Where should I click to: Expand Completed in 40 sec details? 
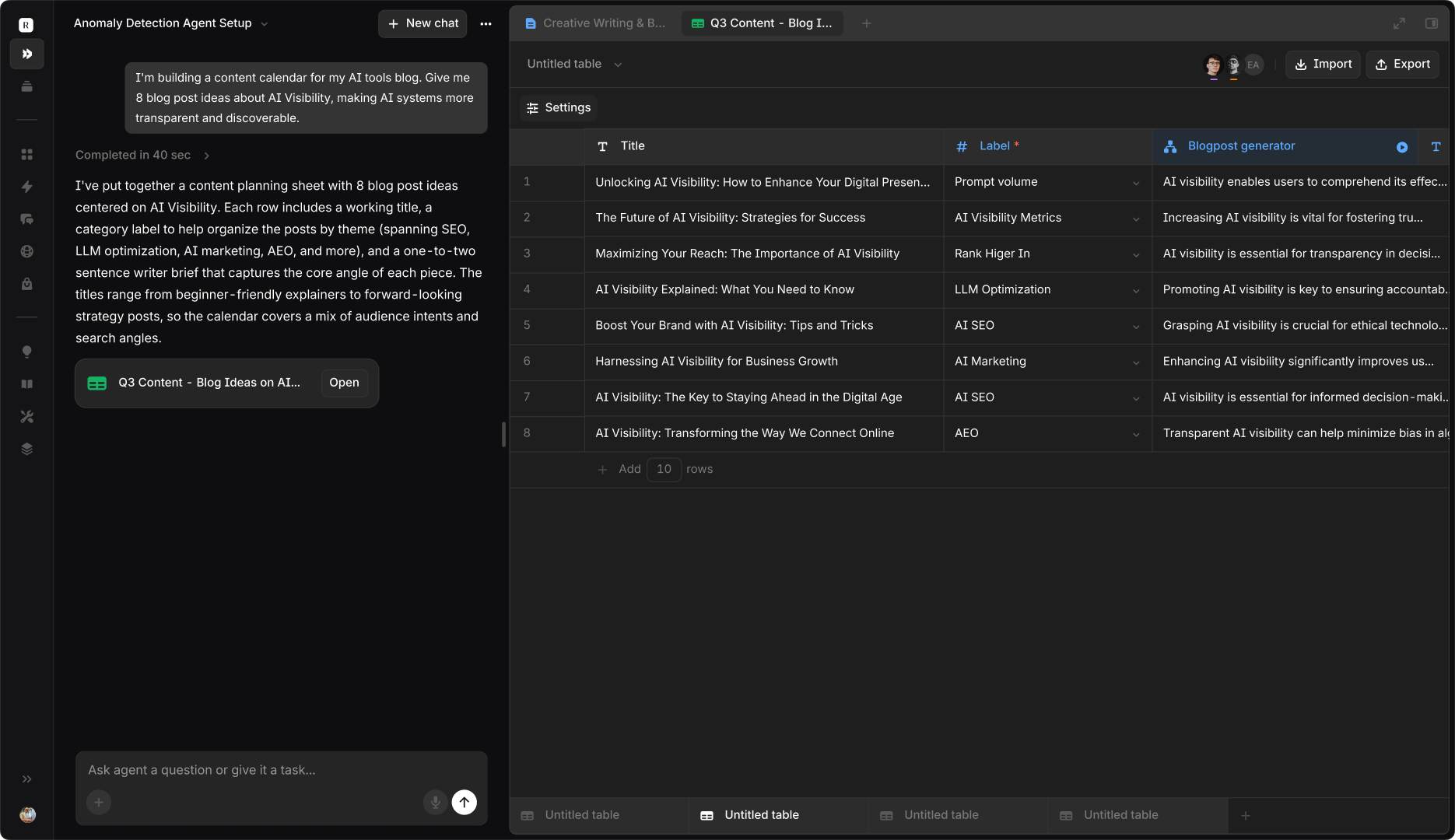click(206, 156)
